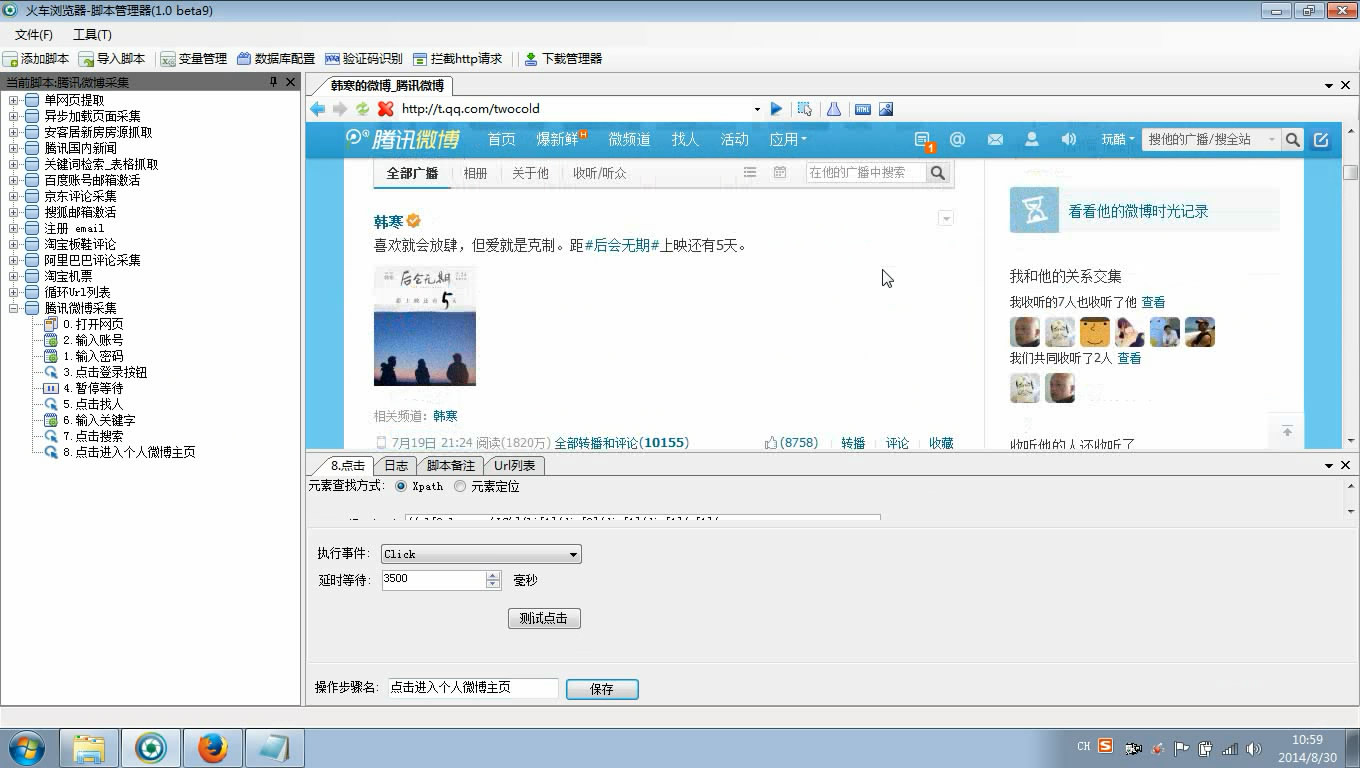Collapse the 腾讯微博采集 script node
The width and height of the screenshot is (1360, 768).
click(14, 308)
